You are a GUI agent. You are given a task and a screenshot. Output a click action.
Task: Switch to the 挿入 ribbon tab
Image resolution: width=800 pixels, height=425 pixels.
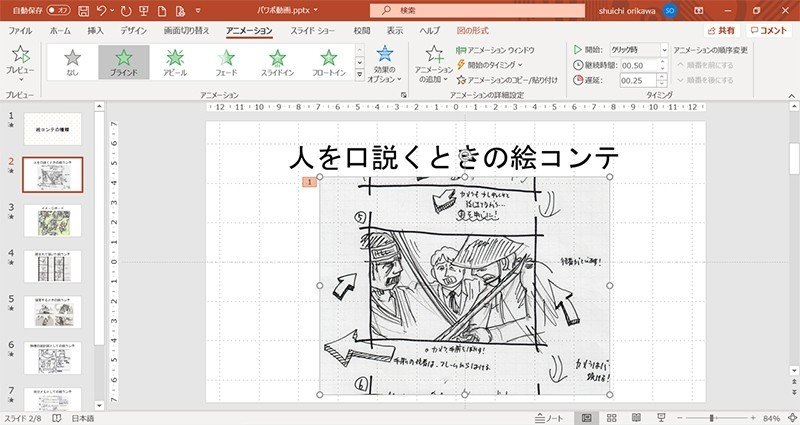[x=95, y=31]
